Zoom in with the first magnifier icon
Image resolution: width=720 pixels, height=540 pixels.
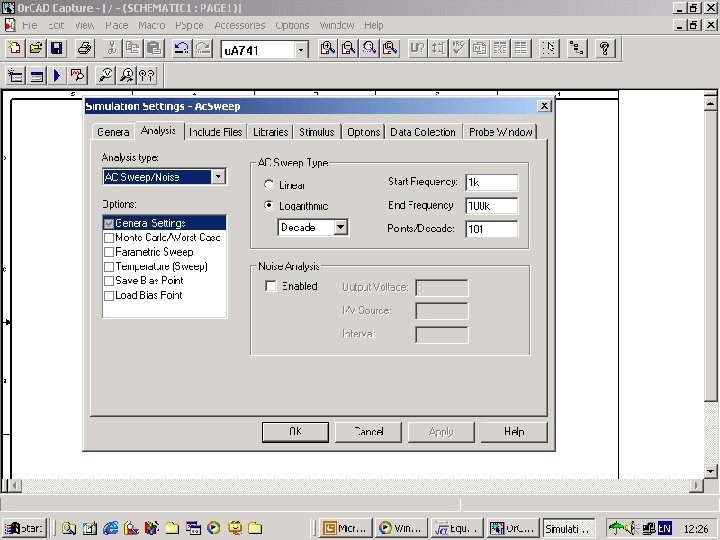pyautogui.click(x=328, y=48)
